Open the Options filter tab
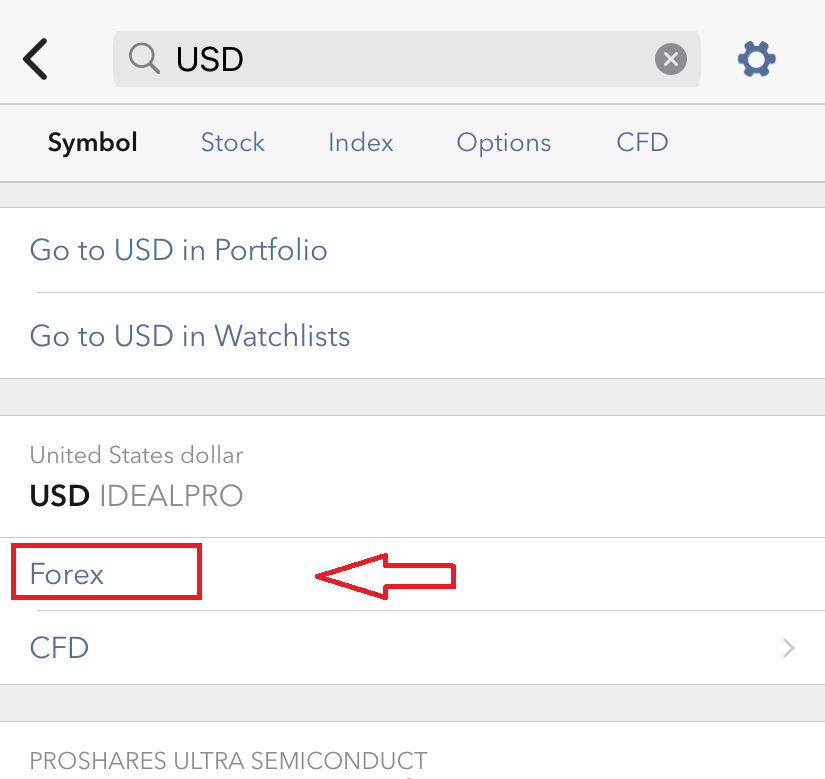The image size is (825, 779). 504,143
